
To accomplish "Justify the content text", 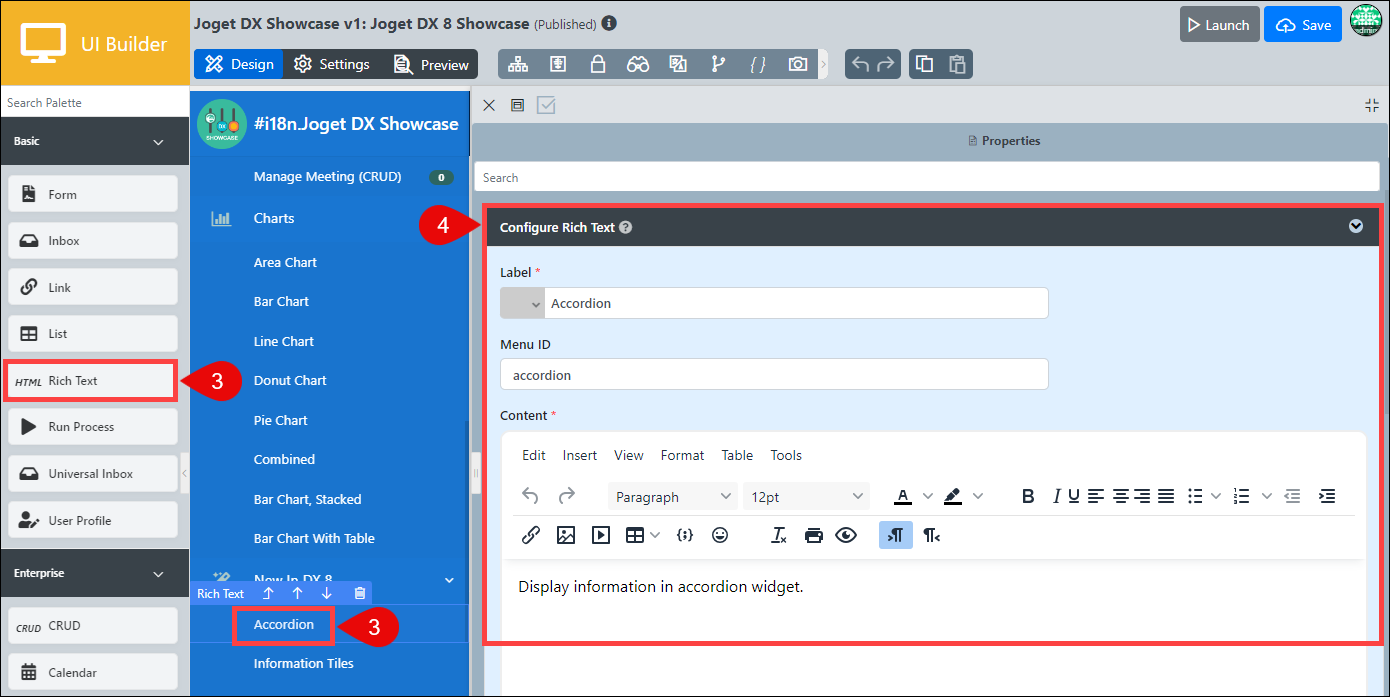I will (1166, 496).
